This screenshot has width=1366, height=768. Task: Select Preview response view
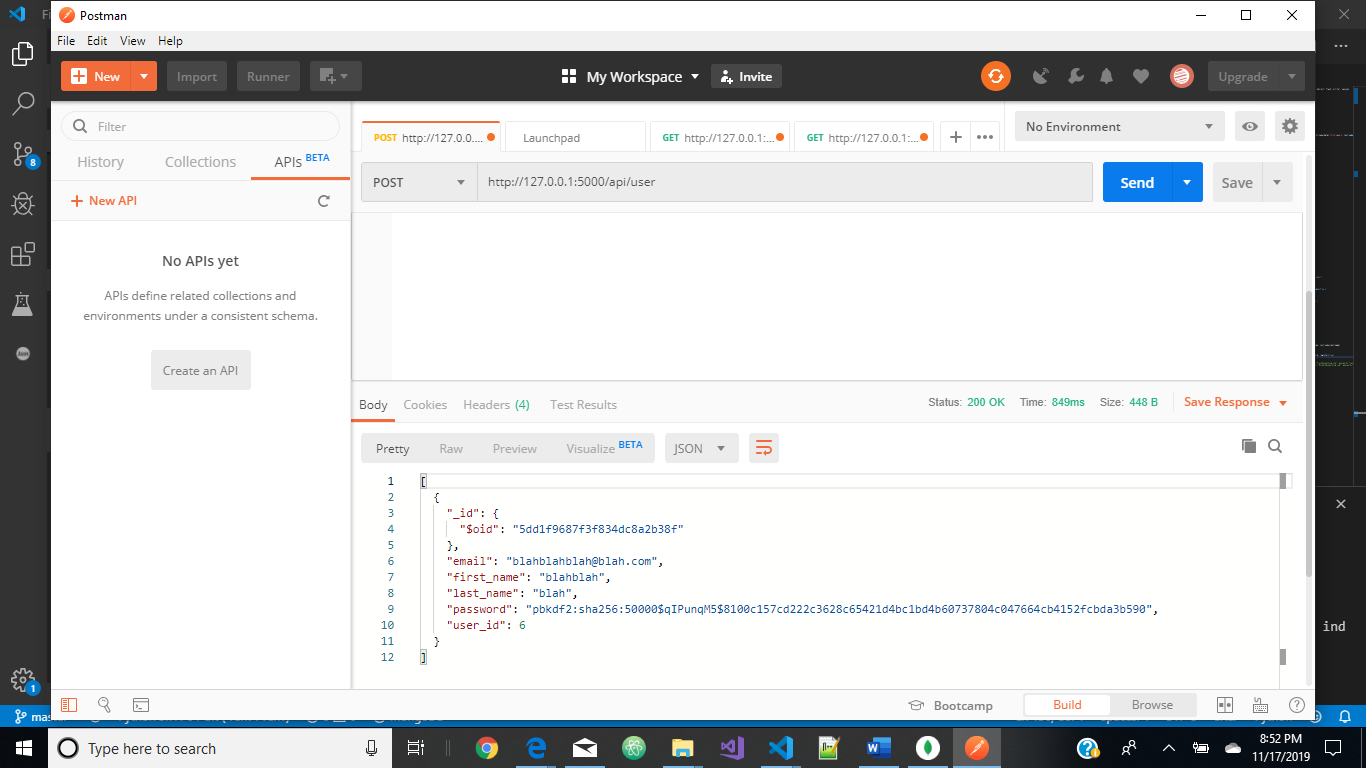click(515, 448)
